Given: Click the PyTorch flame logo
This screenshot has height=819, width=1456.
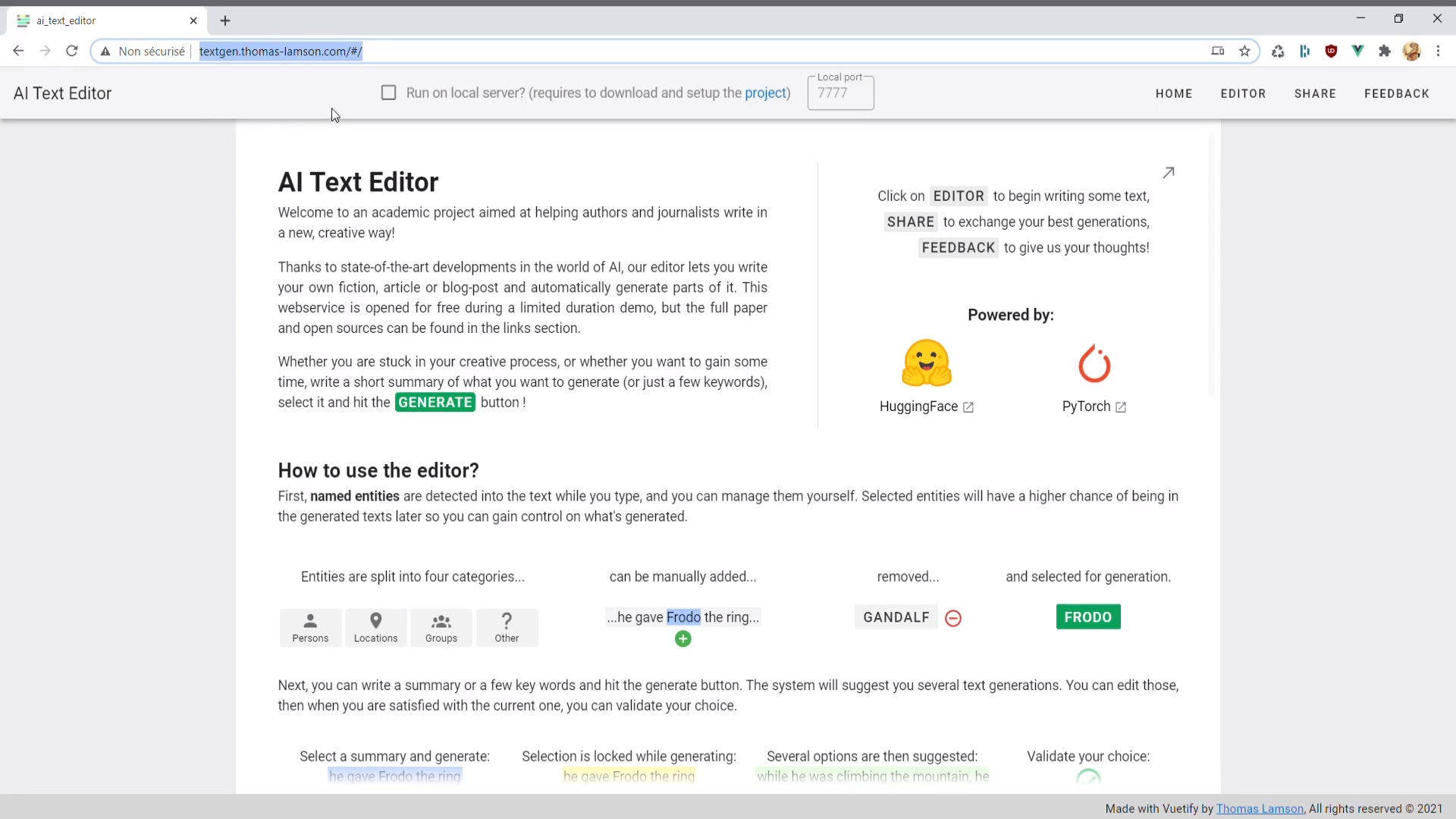Looking at the screenshot, I should pyautogui.click(x=1094, y=363).
